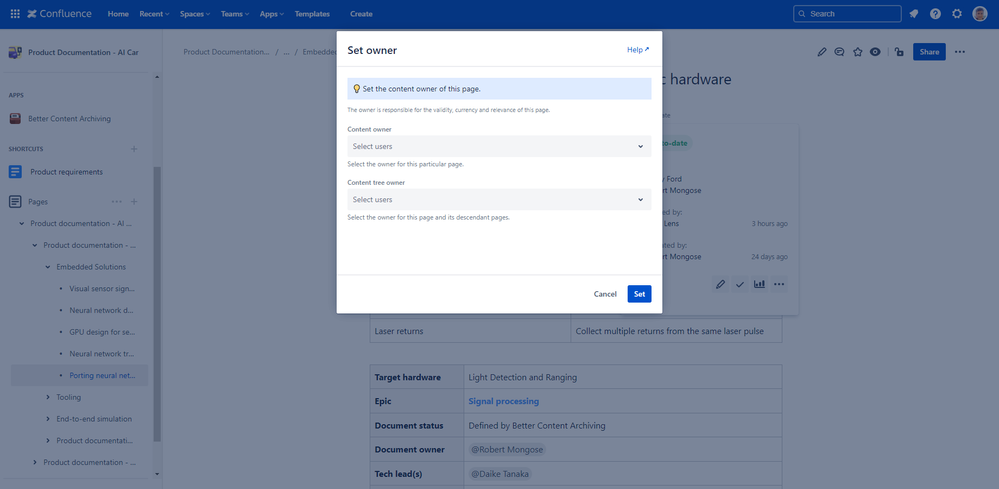Click the pencil icon in the status card
999x489 pixels.
click(721, 284)
